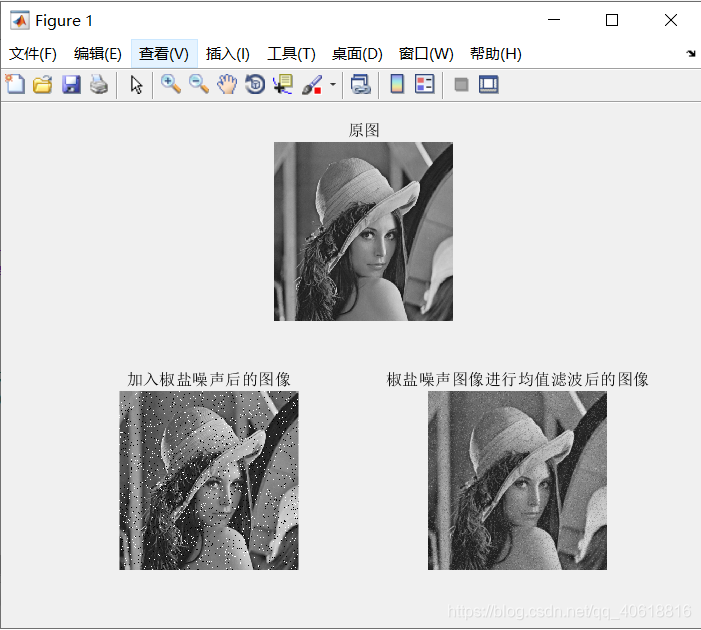Open the Brush tool color dropdown arrow

click(x=333, y=84)
